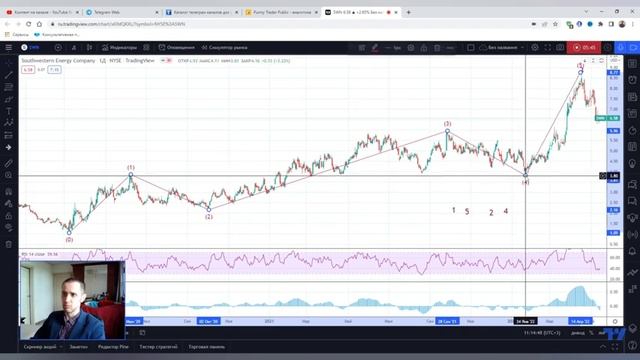Open indicator templates grid icon

pos(146,48)
